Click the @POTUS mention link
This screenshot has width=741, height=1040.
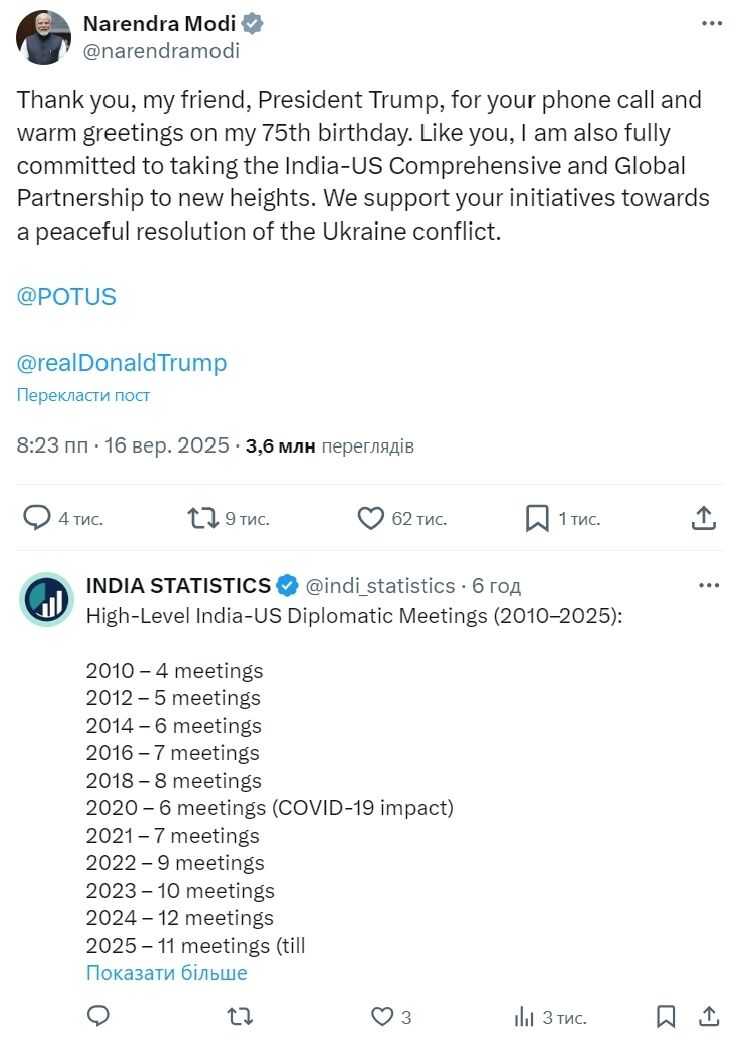[x=66, y=297]
